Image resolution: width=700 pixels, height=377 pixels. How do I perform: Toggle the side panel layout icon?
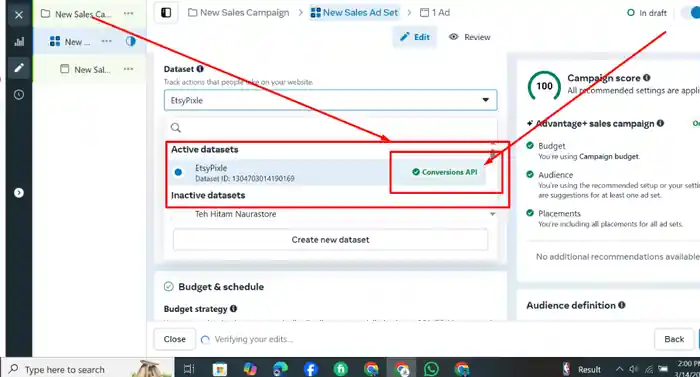(166, 13)
